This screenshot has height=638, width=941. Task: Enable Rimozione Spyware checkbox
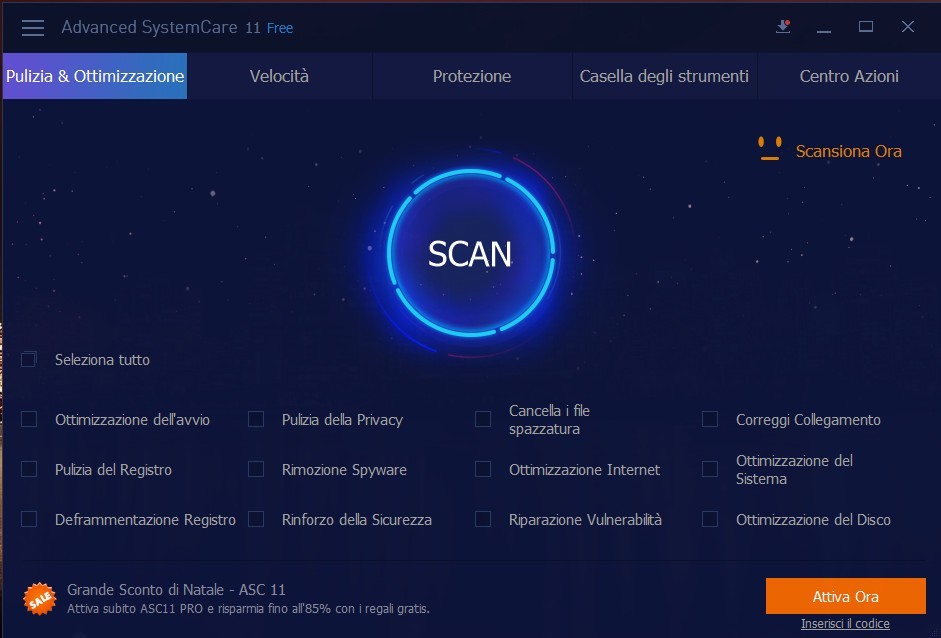point(256,469)
